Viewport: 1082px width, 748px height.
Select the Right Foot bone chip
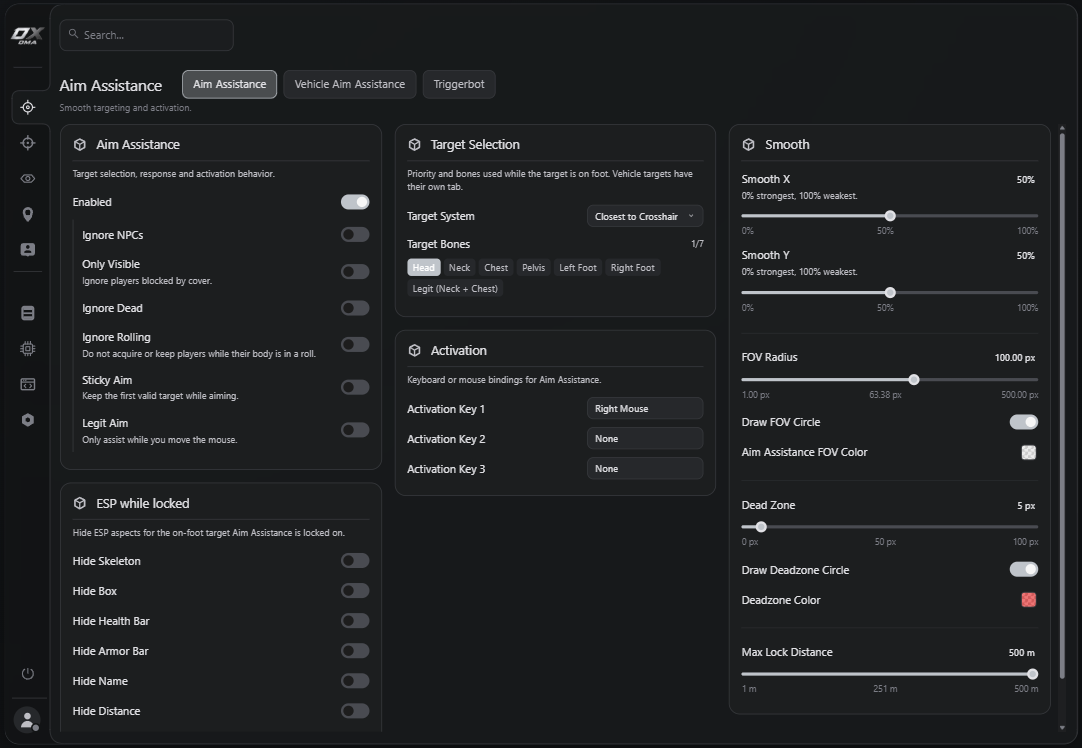633,268
